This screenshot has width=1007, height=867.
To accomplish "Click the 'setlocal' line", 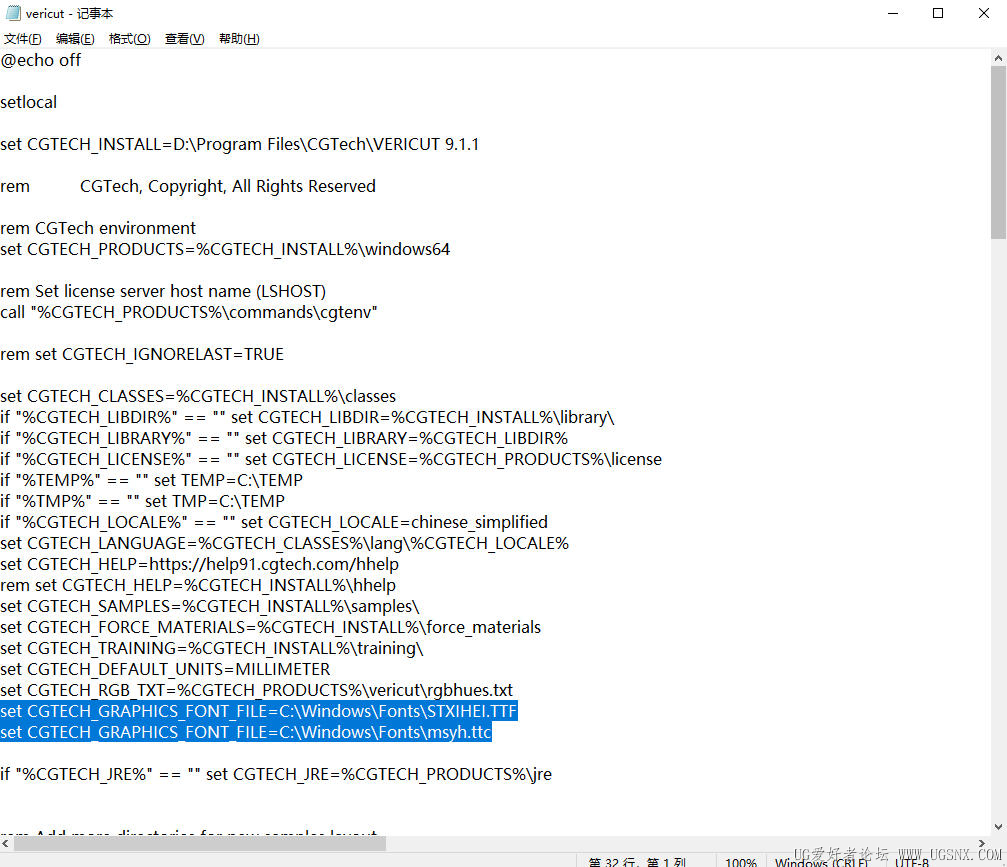I will (29, 102).
